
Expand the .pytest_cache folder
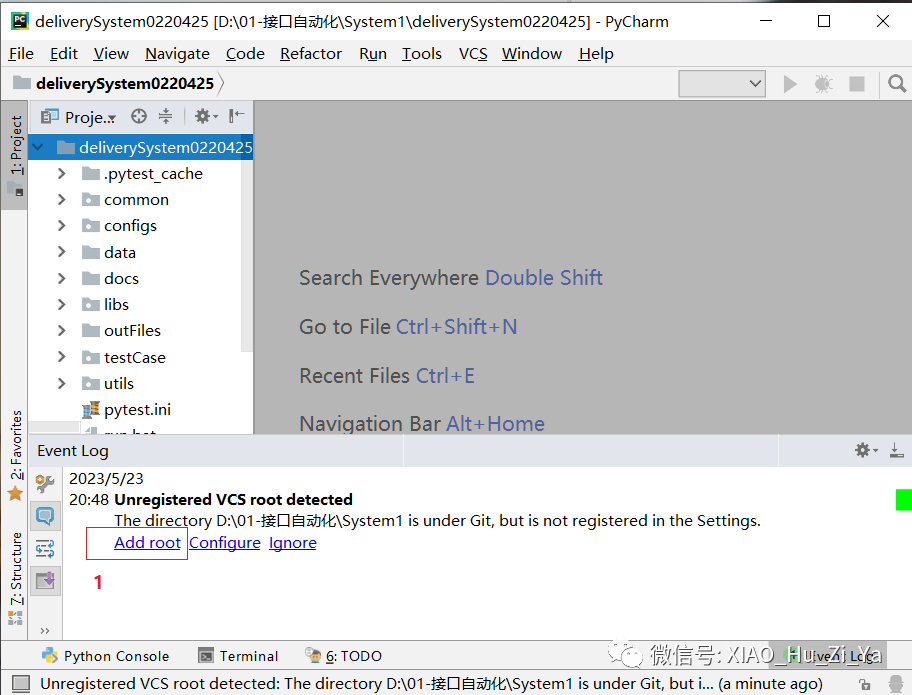tap(62, 173)
